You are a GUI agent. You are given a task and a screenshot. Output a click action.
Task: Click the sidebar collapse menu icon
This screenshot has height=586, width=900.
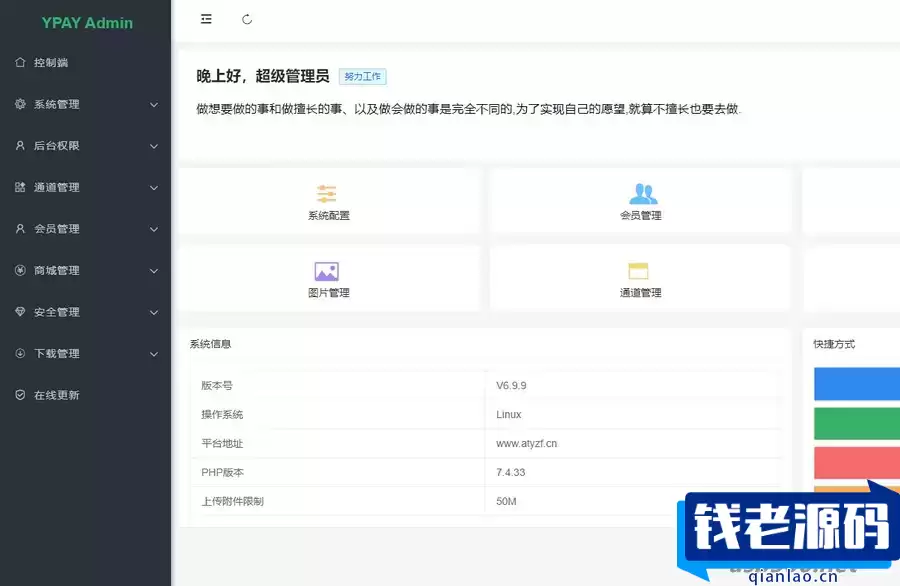point(206,19)
